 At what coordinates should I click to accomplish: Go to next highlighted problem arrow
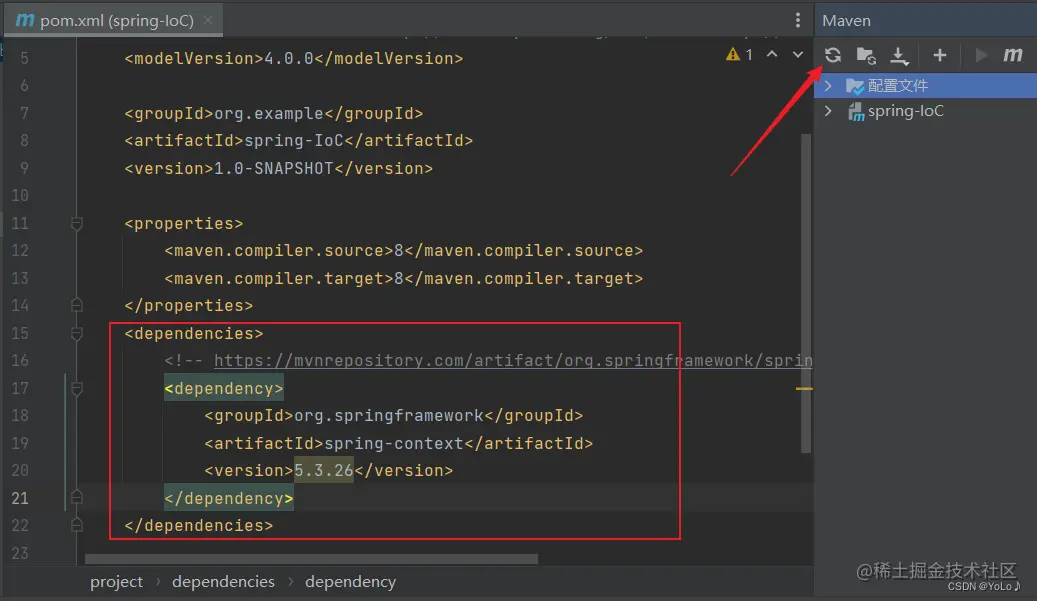[798, 54]
